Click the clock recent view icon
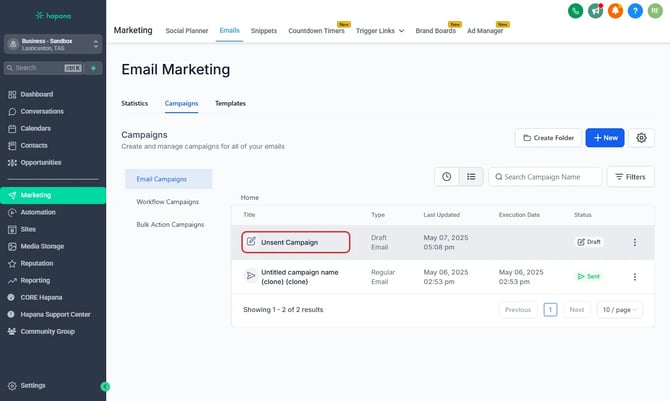 446,176
